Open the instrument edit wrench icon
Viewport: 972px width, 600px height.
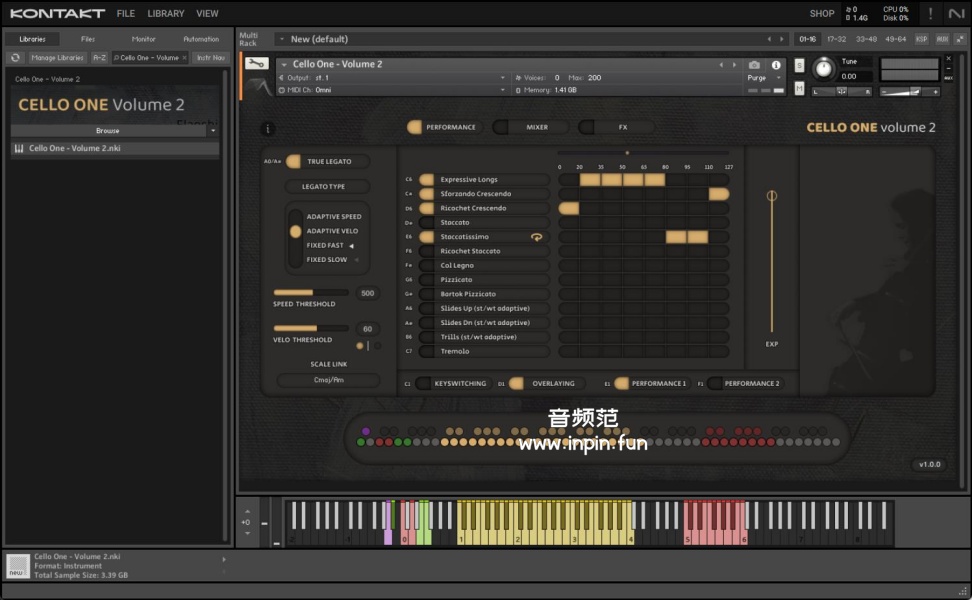(x=256, y=63)
